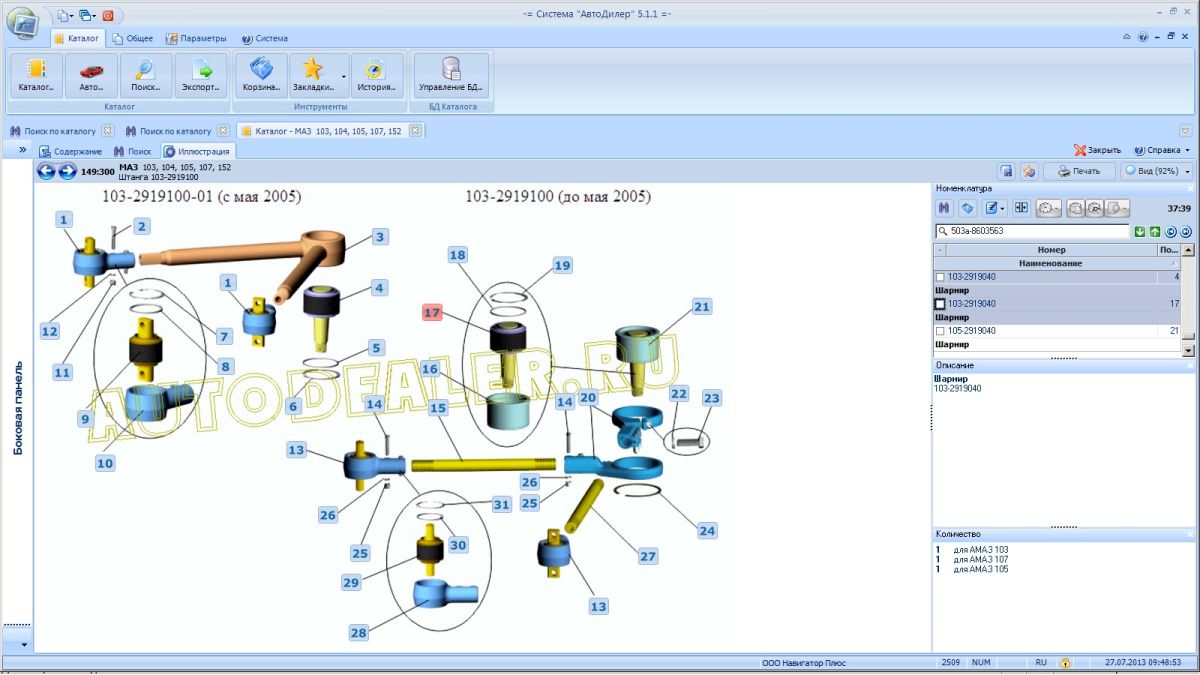The height and width of the screenshot is (675, 1200).
Task: Open the Содержание tab
Action: pos(71,151)
